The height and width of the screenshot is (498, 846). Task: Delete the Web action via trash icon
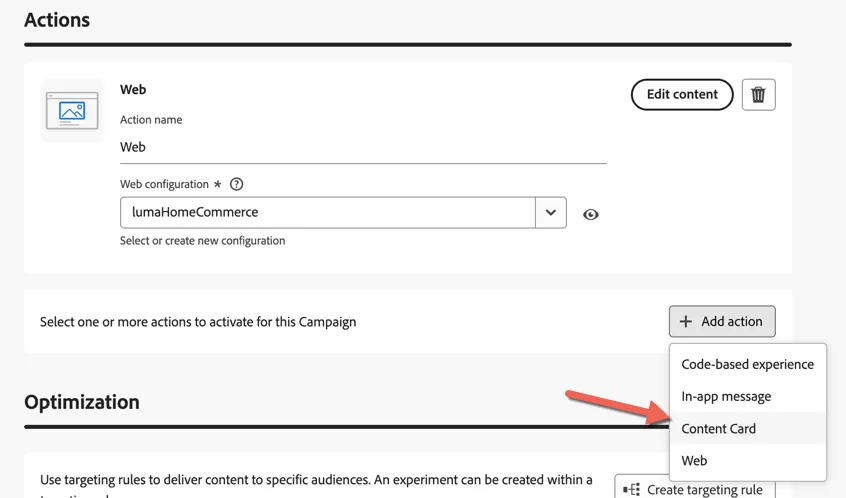(758, 94)
